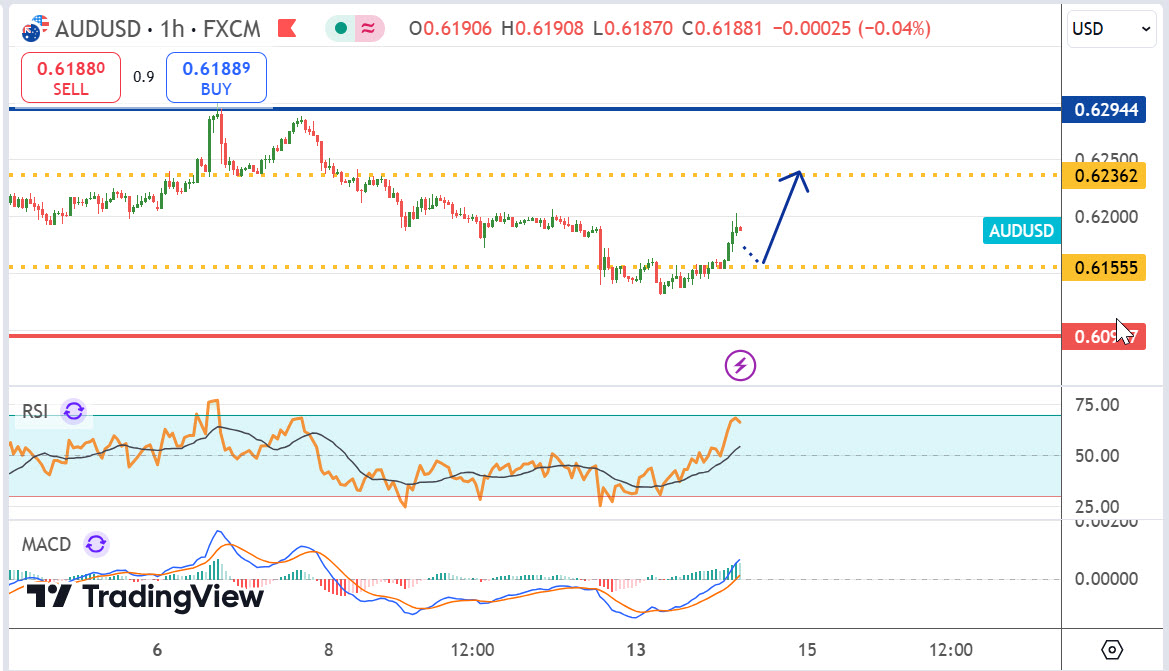Click the refresh icon next to MACD

coord(96,544)
